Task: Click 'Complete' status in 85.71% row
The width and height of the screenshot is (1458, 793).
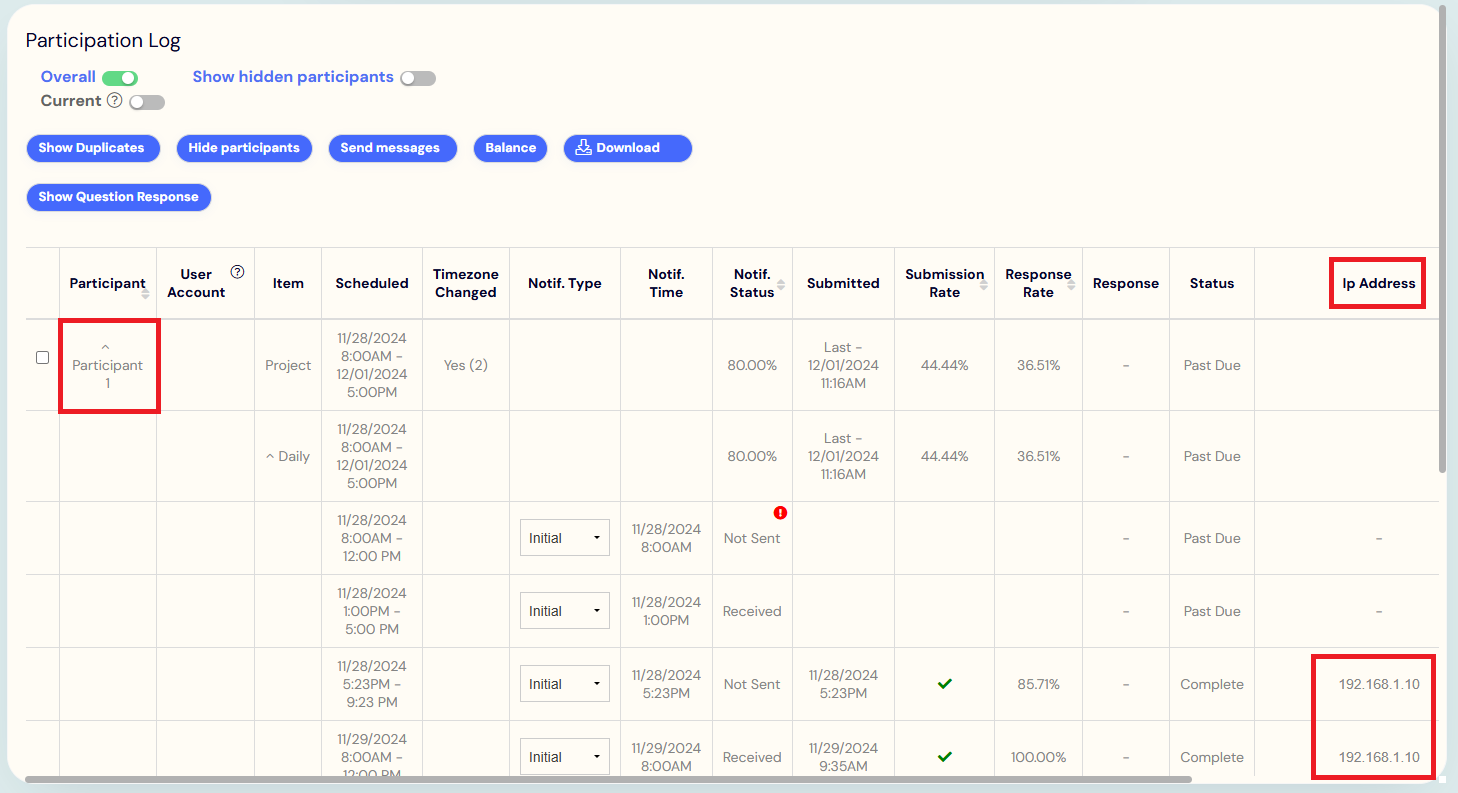Action: [1212, 685]
